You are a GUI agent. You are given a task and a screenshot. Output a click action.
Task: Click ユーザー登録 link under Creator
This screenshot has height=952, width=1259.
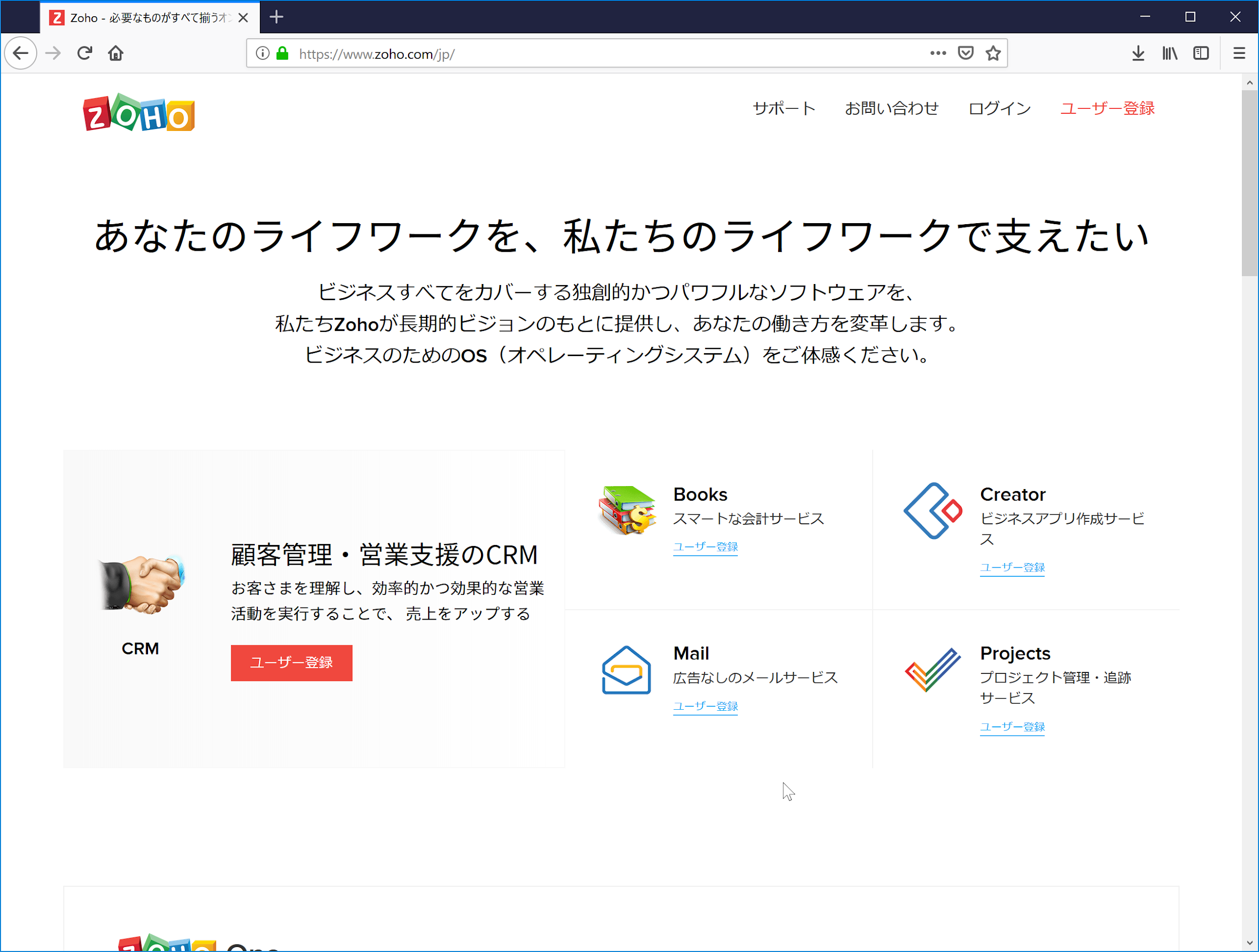1012,567
